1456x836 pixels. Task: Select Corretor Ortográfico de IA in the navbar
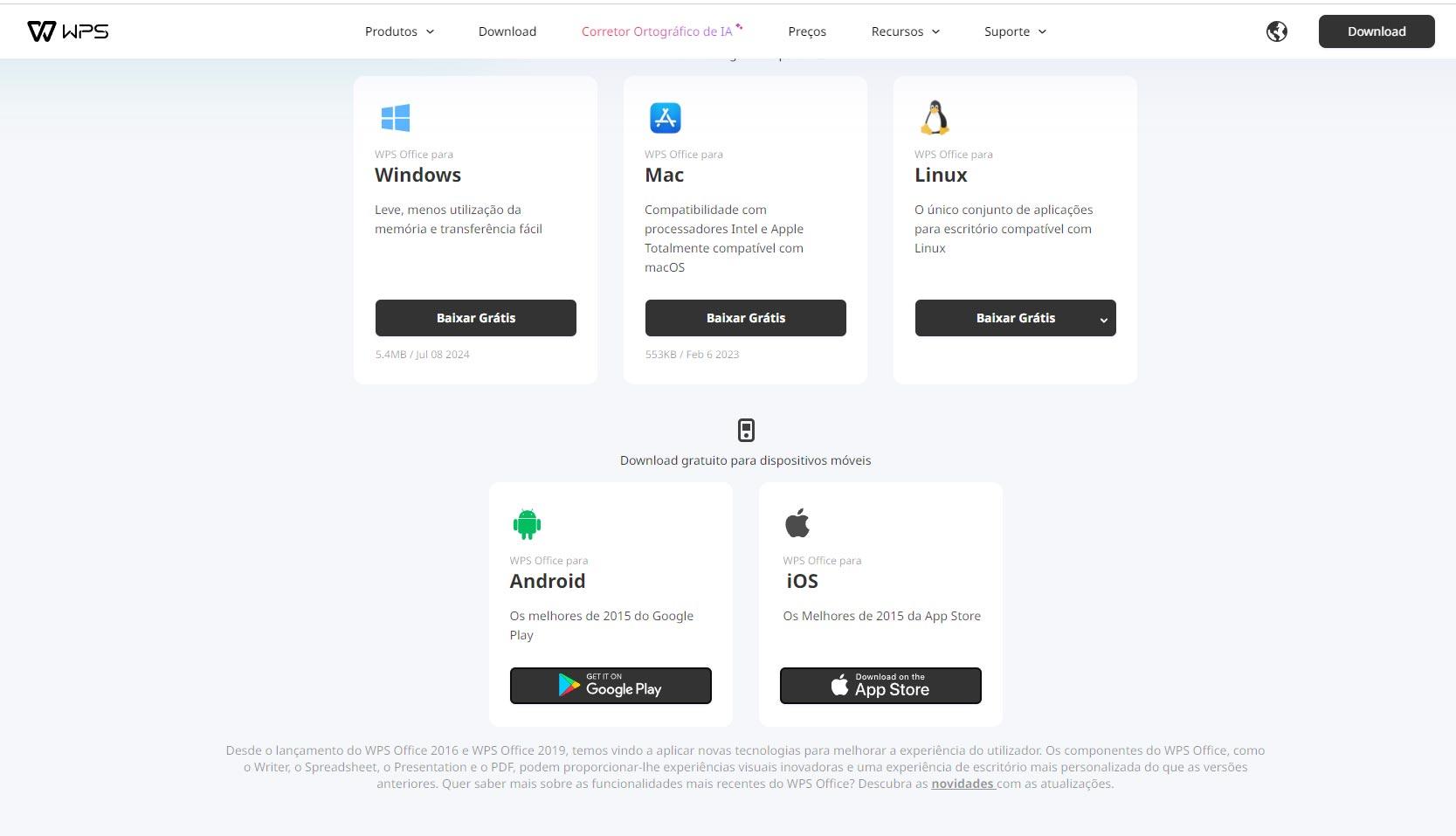pos(657,31)
